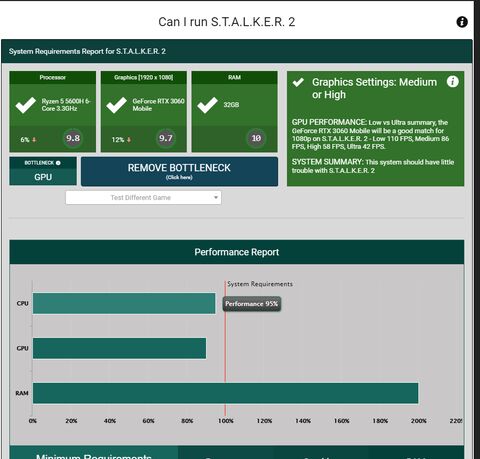The height and width of the screenshot is (459, 480).
Task: Click the graphics 12% down arrow
Action: [x=129, y=140]
